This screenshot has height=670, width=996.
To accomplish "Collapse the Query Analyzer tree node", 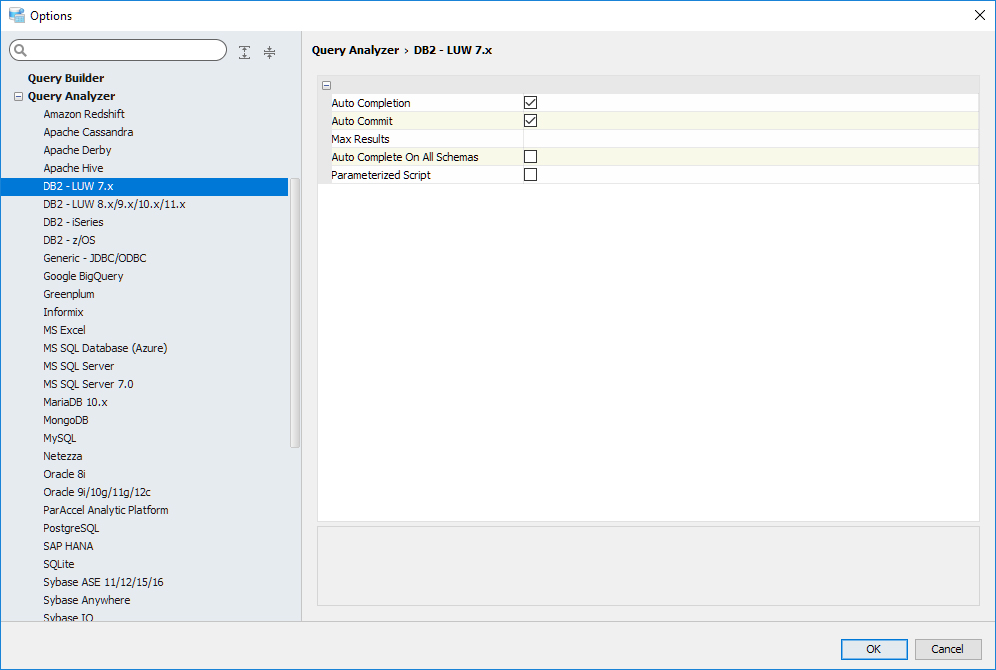I will coord(18,97).
